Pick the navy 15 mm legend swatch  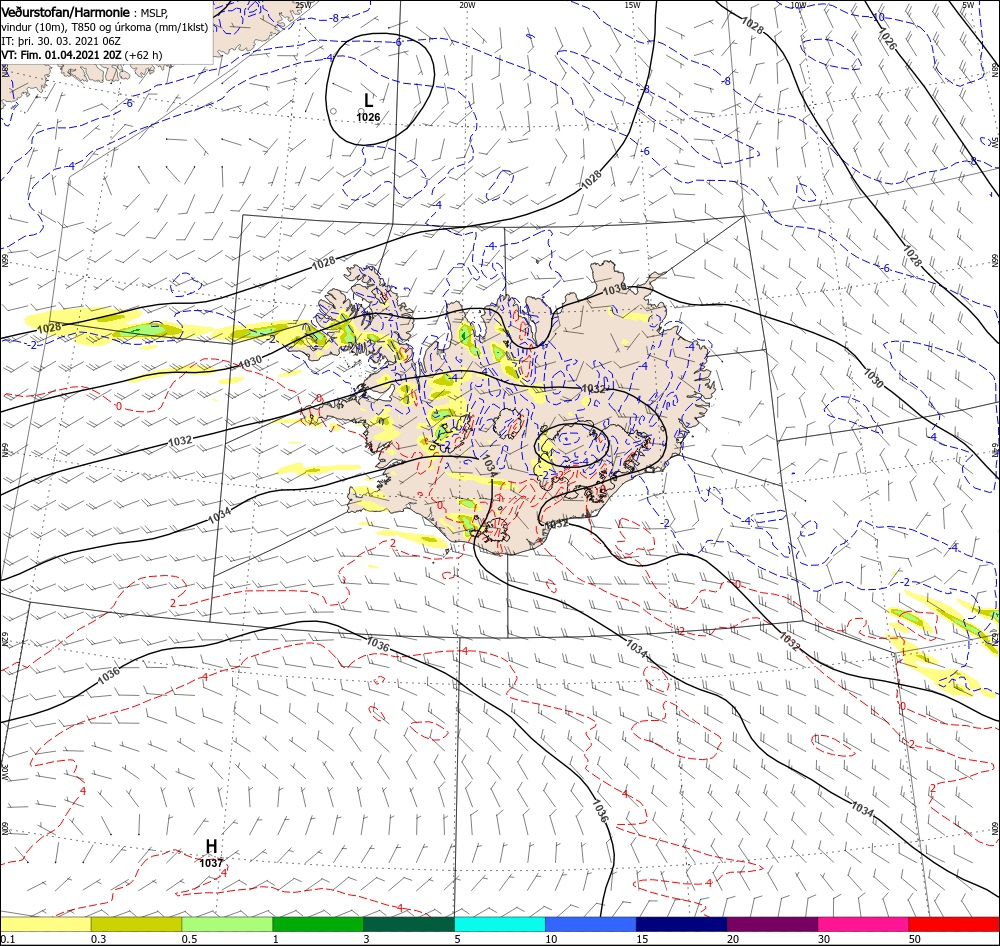coord(681,924)
